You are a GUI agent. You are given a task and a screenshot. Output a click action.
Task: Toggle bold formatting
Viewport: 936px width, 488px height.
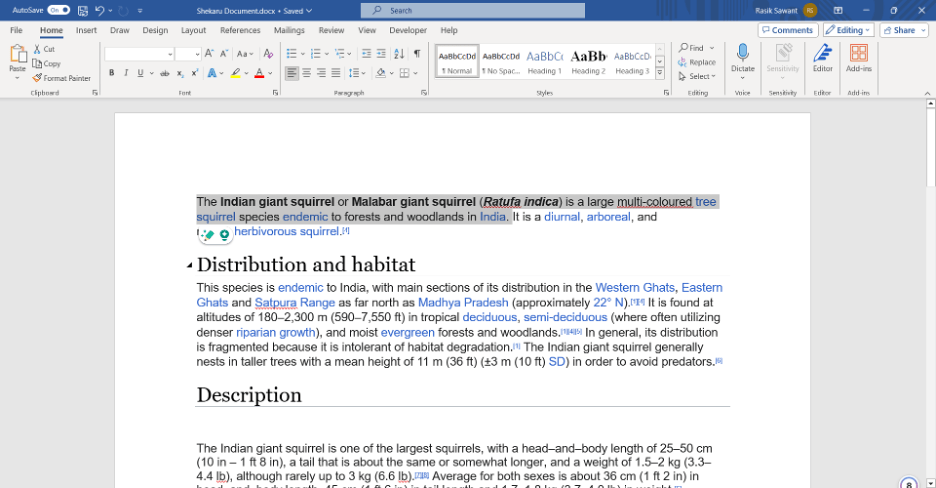[112, 73]
